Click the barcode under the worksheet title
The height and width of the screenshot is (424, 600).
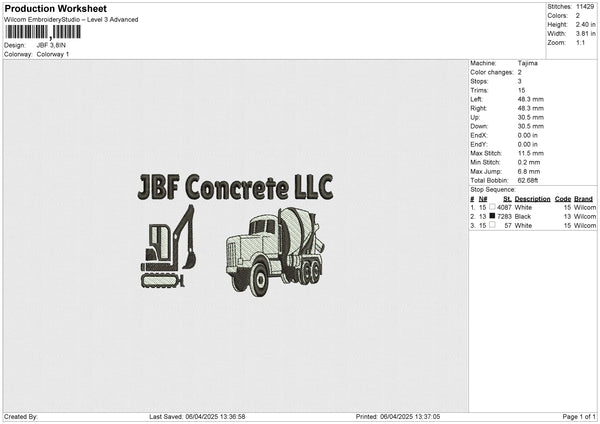pyautogui.click(x=43, y=32)
